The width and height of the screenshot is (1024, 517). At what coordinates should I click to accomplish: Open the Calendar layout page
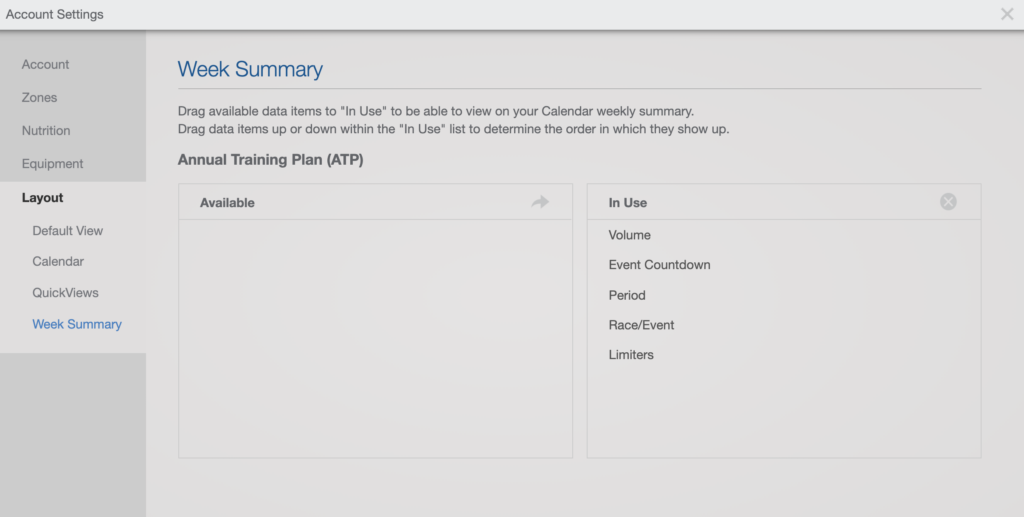[x=58, y=261]
